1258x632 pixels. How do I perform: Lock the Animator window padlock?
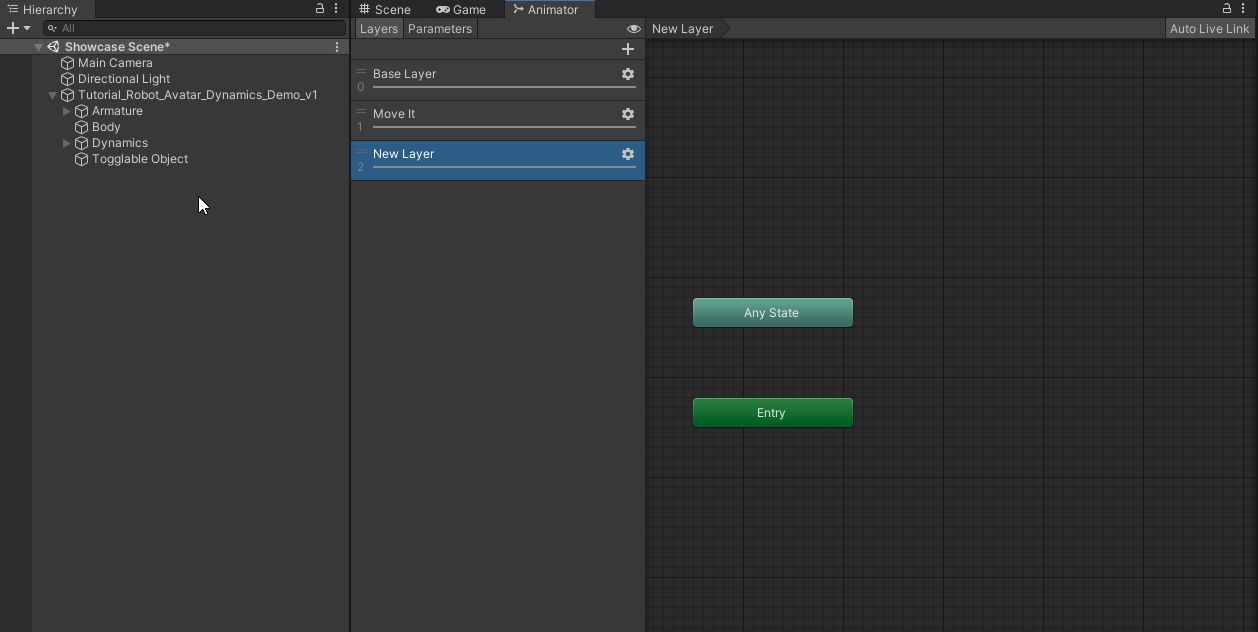[x=1226, y=8]
